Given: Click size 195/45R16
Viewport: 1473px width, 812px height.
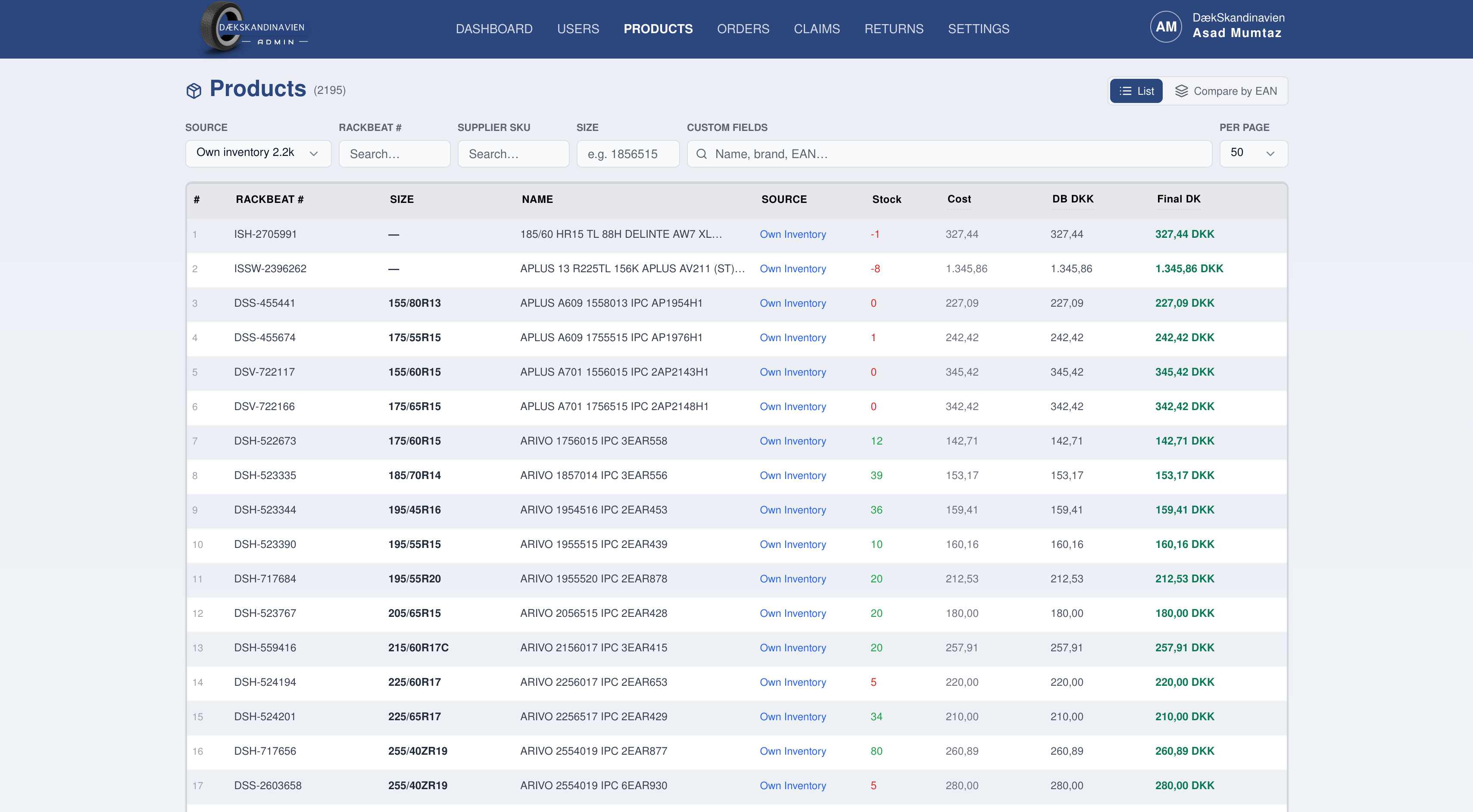Looking at the screenshot, I should click(x=415, y=510).
